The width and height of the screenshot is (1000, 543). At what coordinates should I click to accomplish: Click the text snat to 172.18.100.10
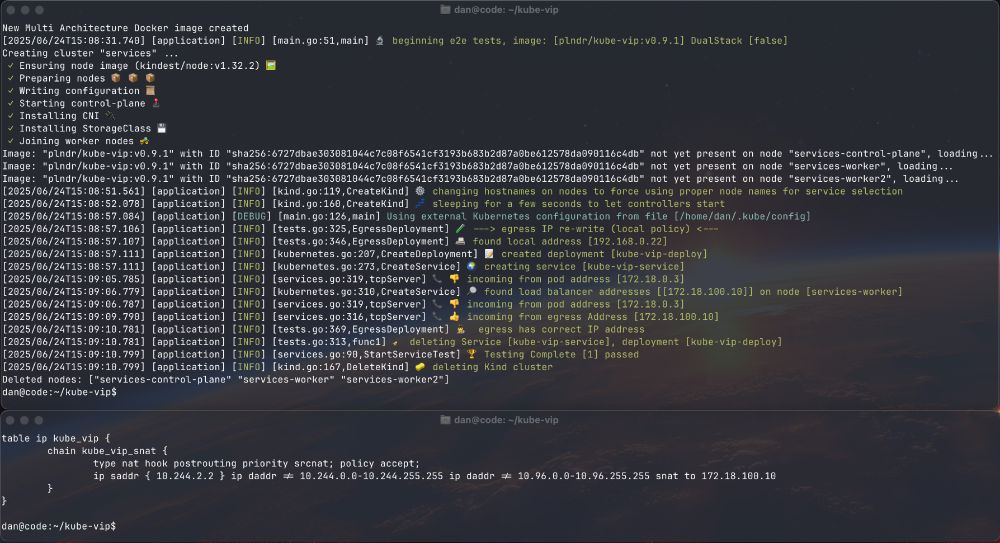click(x=716, y=476)
